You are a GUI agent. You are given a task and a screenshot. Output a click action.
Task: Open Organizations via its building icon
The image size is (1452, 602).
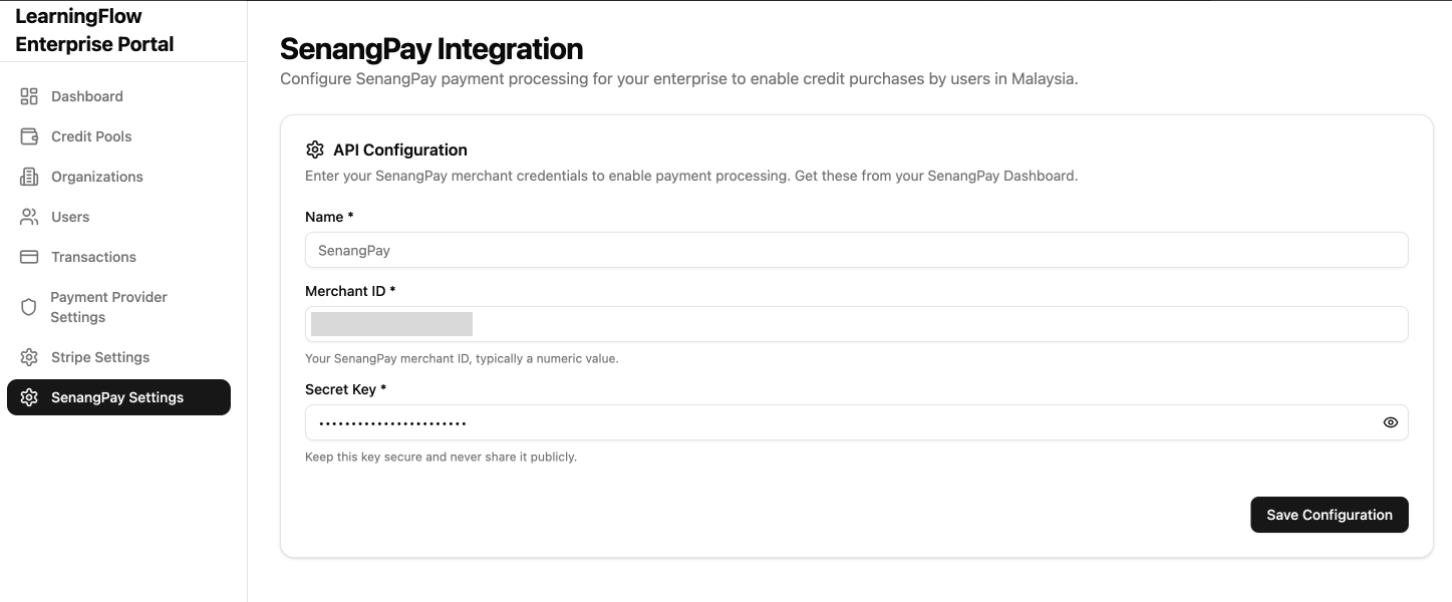pos(27,176)
